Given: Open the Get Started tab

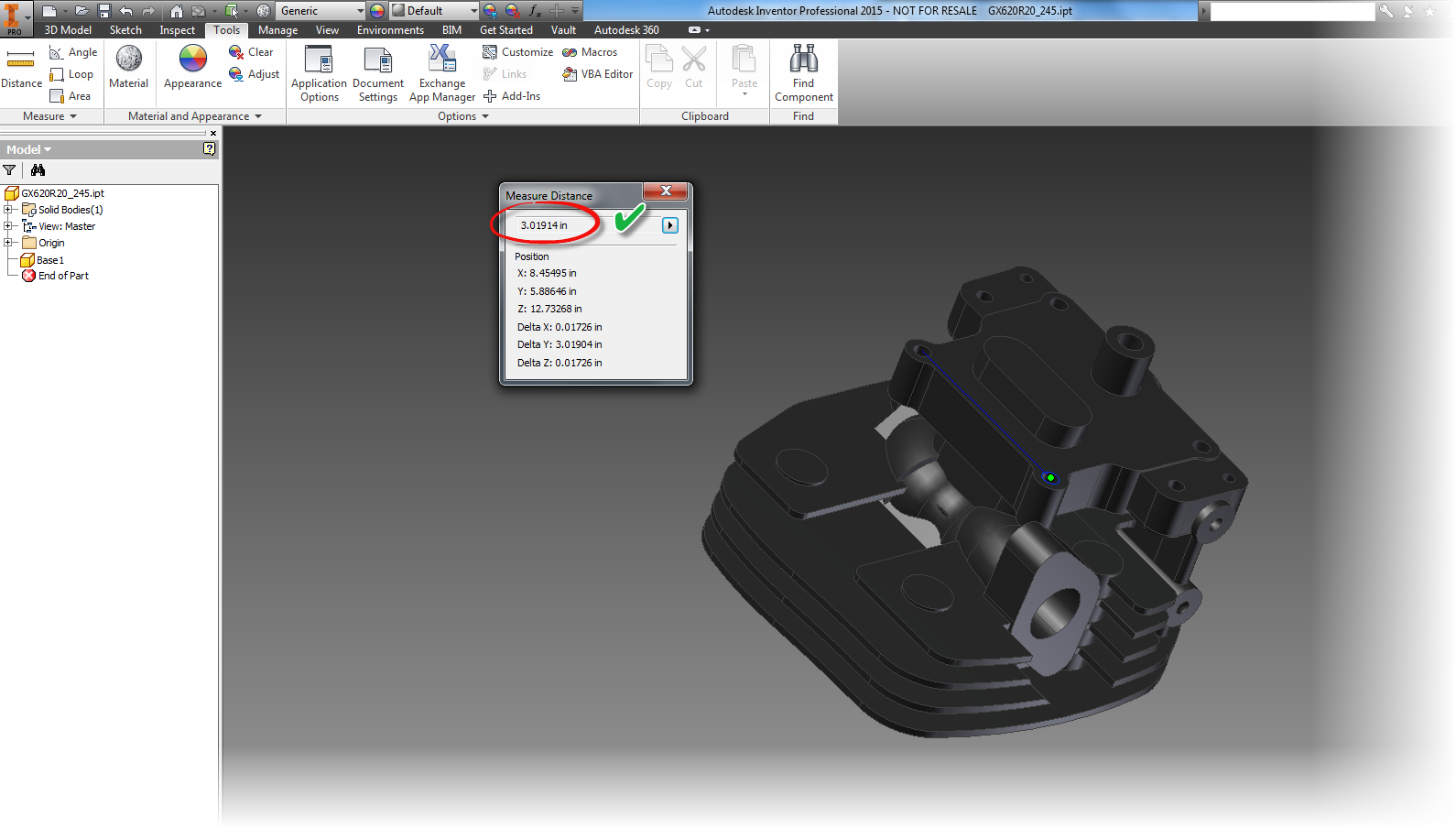Looking at the screenshot, I should tap(505, 30).
